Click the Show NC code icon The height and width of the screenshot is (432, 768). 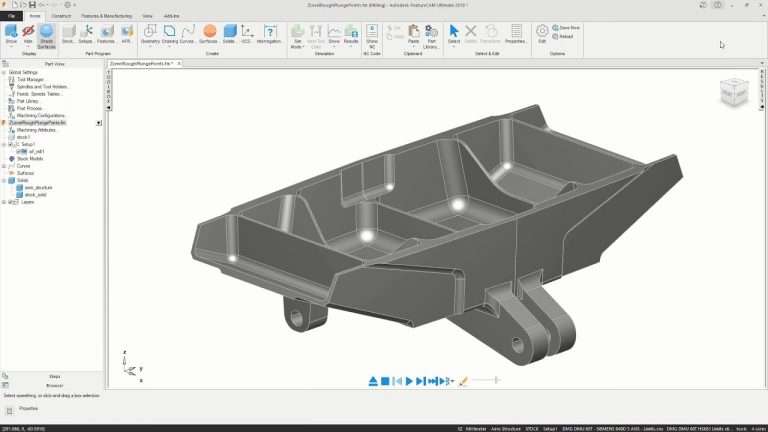372,35
